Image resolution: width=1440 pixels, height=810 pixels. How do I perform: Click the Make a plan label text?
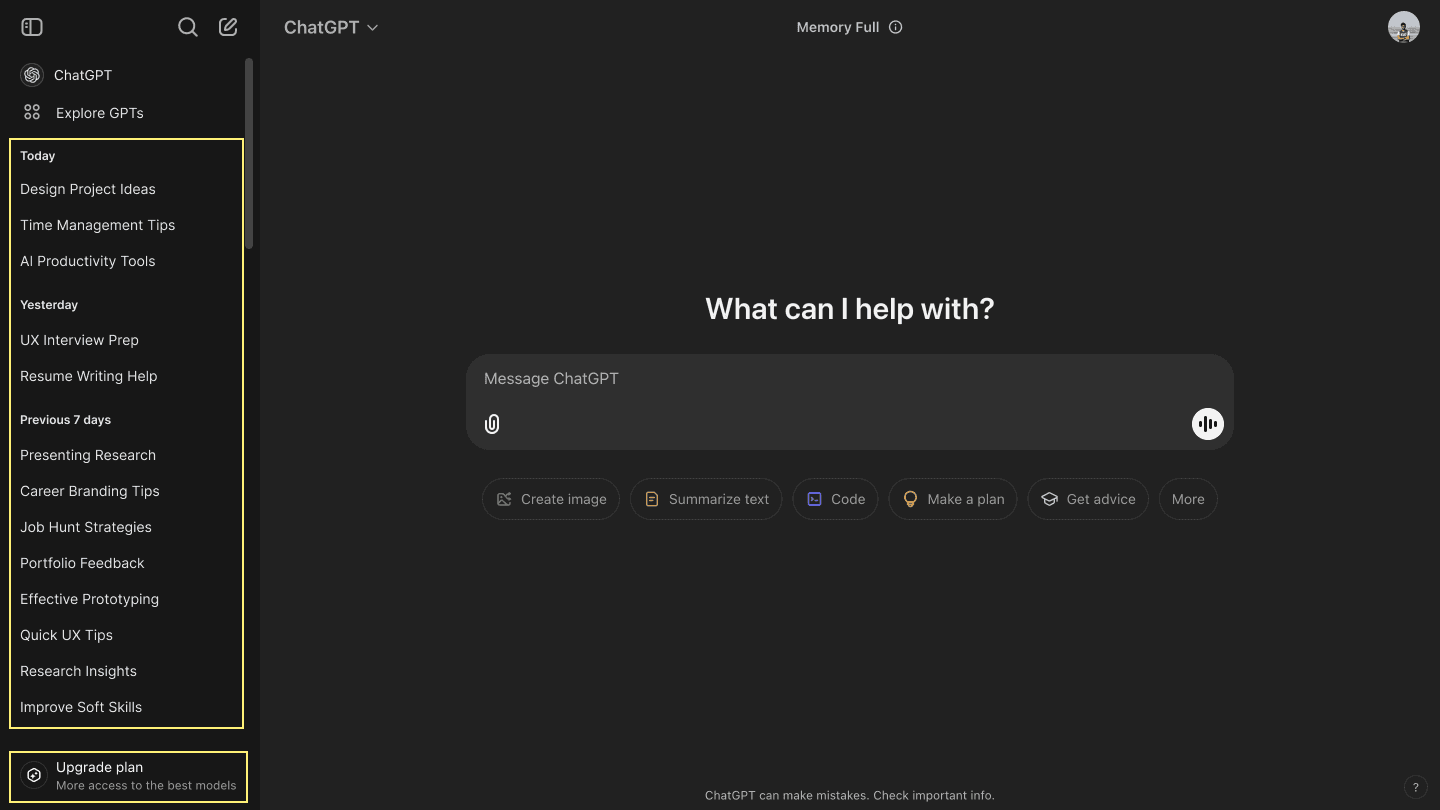[966, 499]
